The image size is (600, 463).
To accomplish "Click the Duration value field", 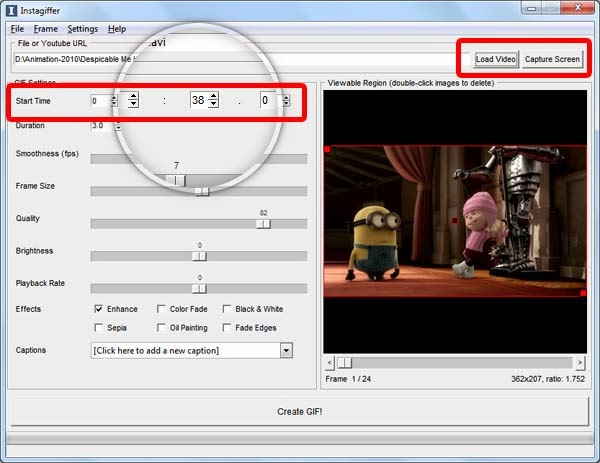I will pos(103,126).
